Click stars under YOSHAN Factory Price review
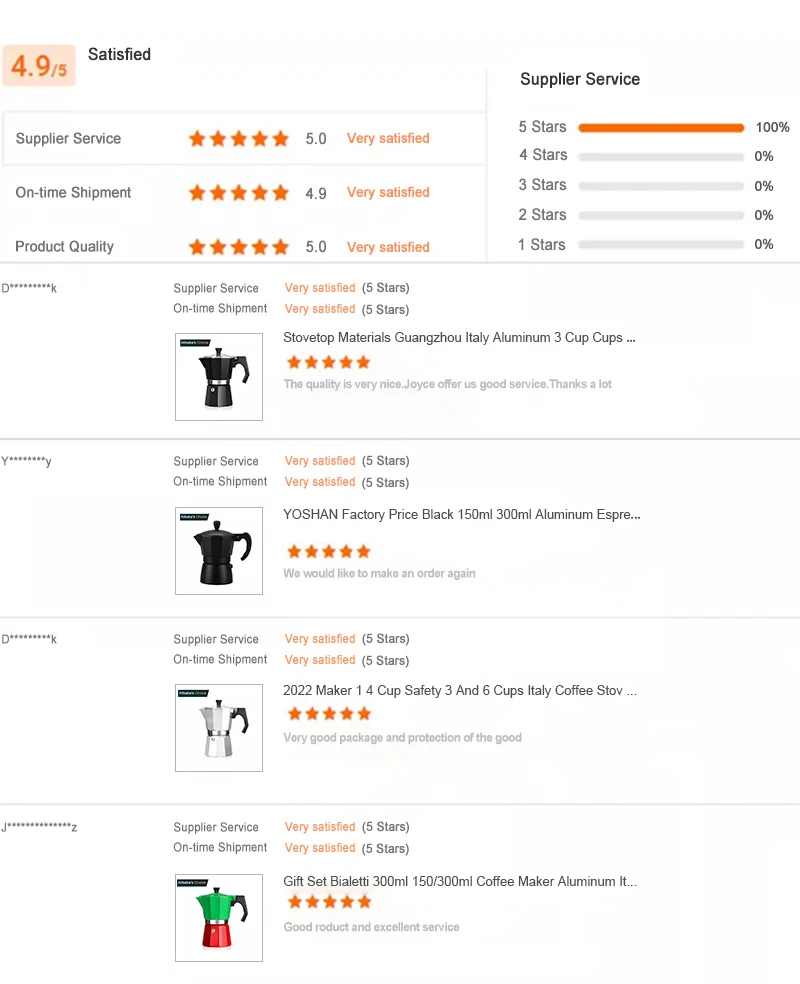This screenshot has height=984, width=800. [x=328, y=551]
